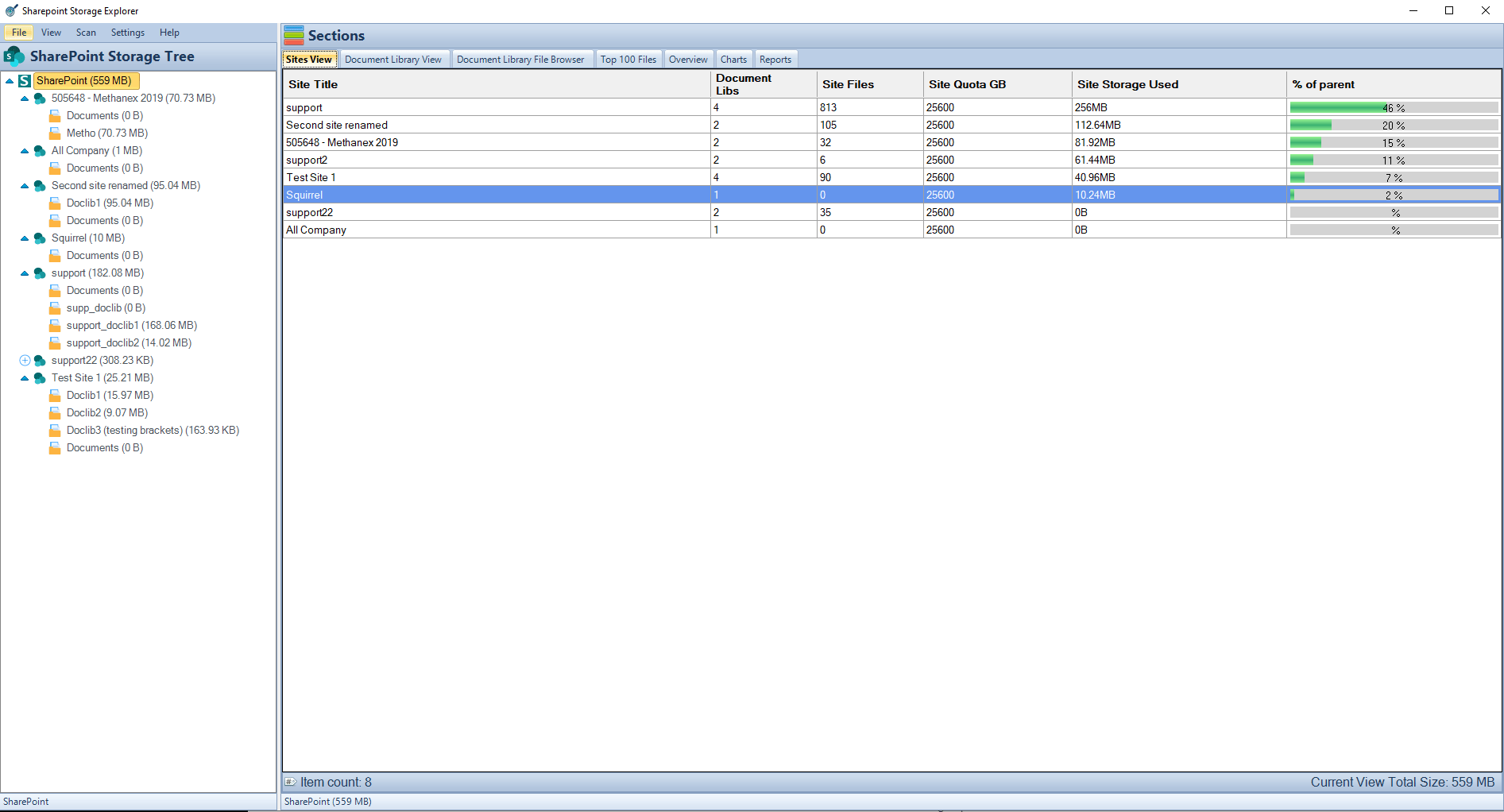
Task: Click the Top 100 Files tab
Action: tap(628, 59)
